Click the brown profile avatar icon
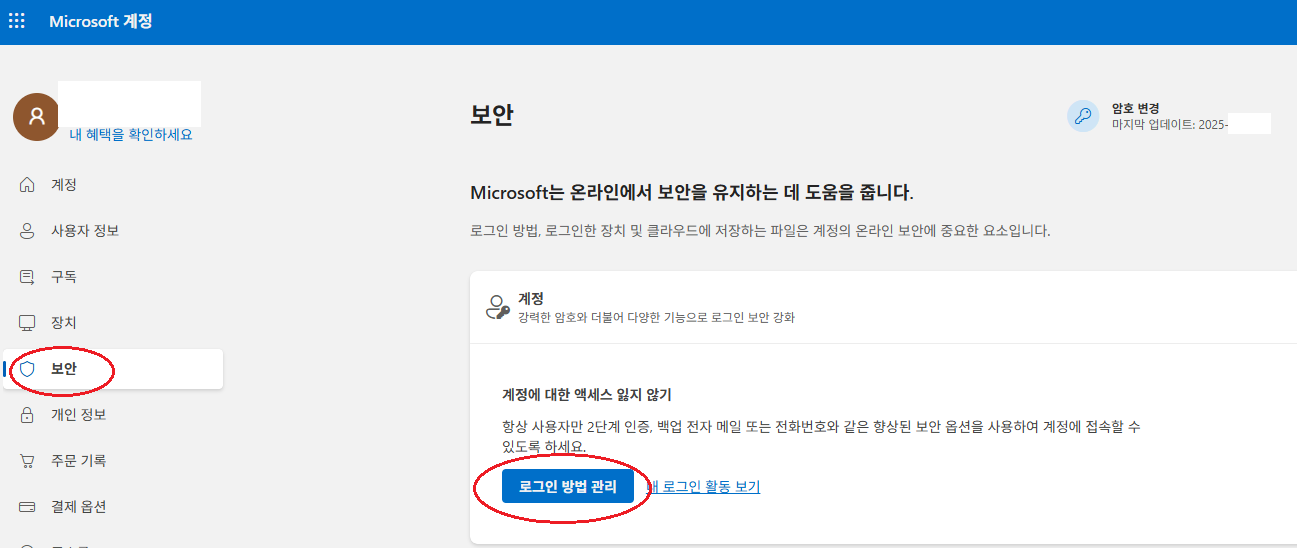The image size is (1297, 548). (36, 116)
